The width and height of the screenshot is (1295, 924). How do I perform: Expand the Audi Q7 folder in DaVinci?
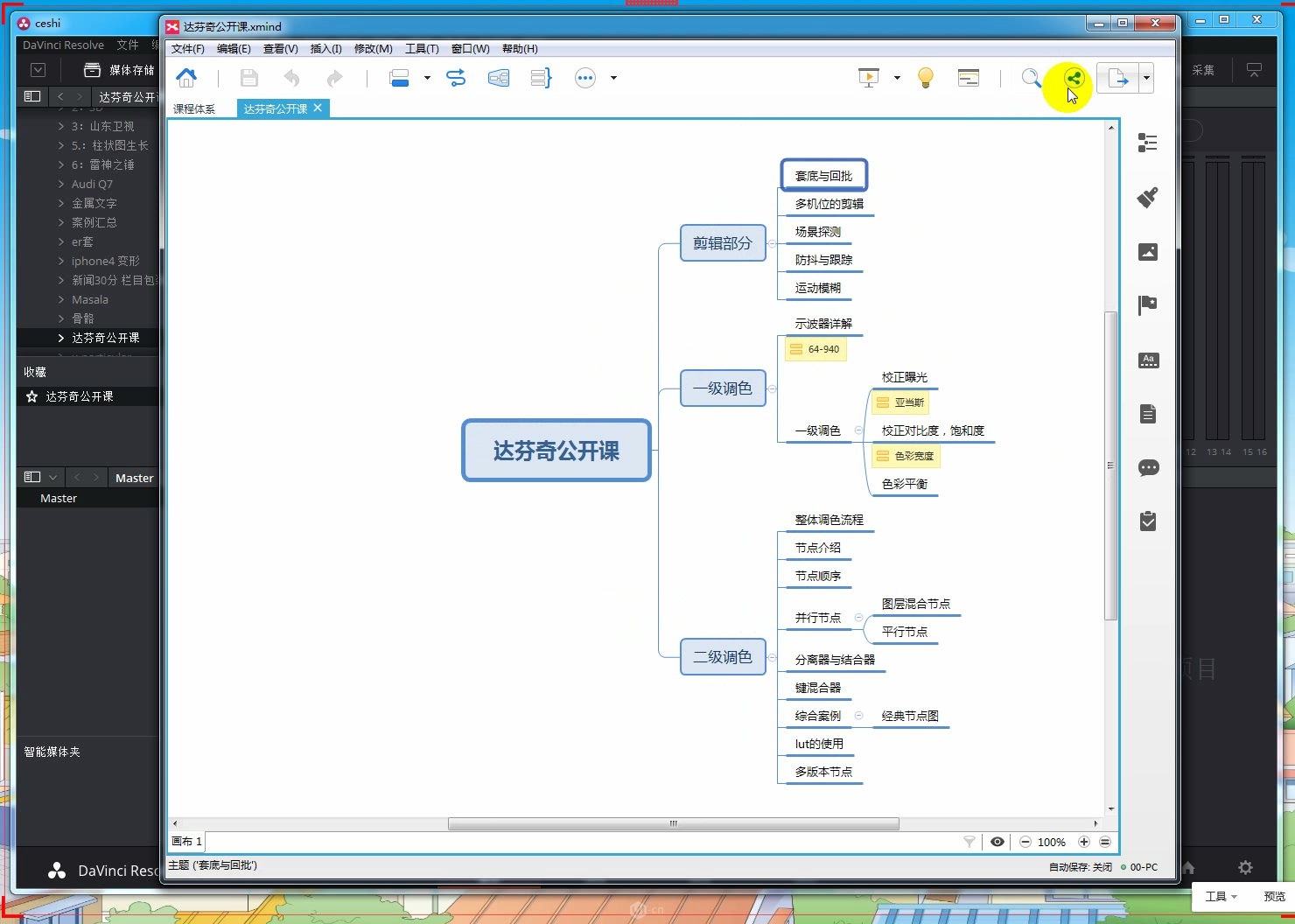61,184
